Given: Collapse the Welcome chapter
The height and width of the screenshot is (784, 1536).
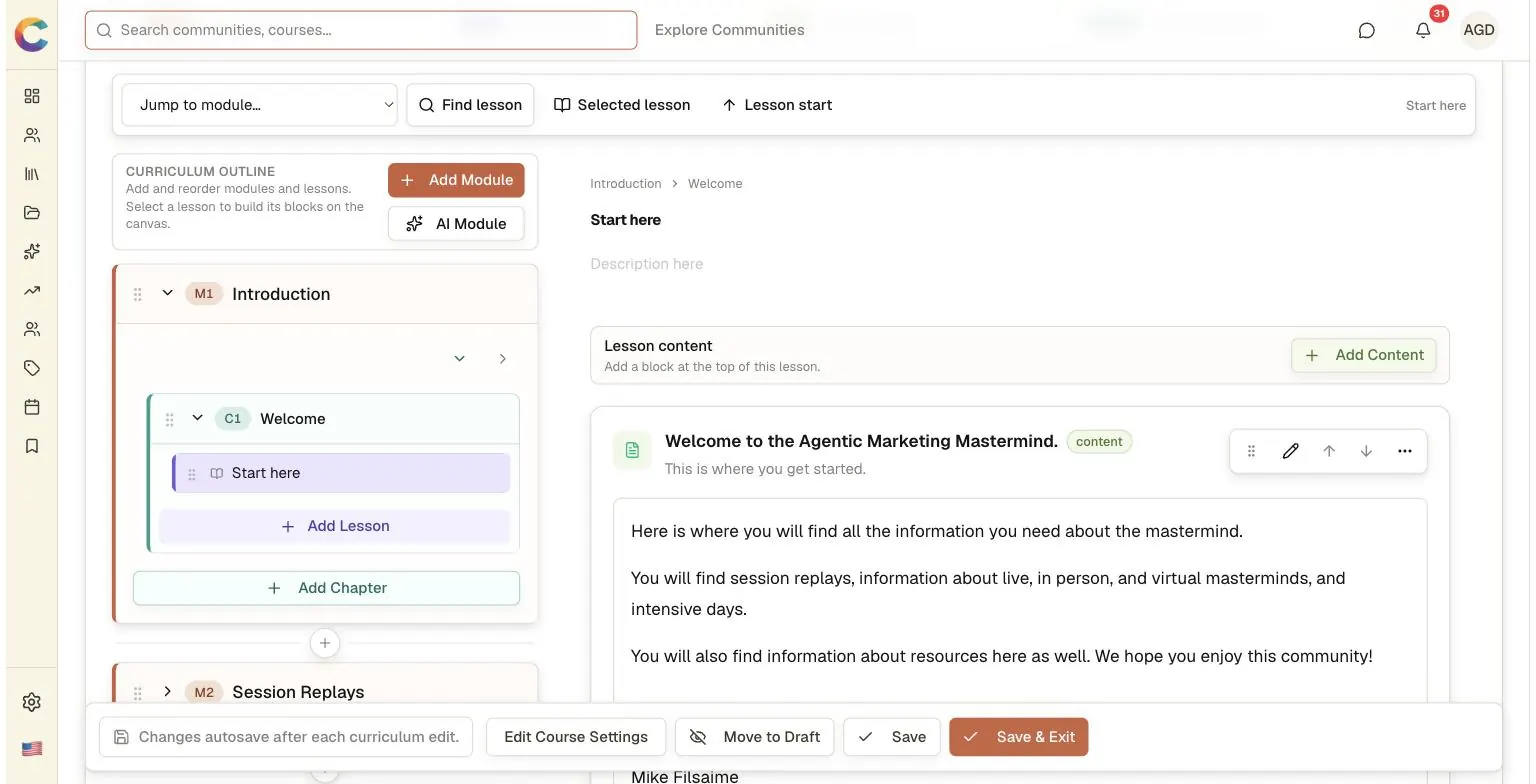Looking at the screenshot, I should click(x=198, y=418).
